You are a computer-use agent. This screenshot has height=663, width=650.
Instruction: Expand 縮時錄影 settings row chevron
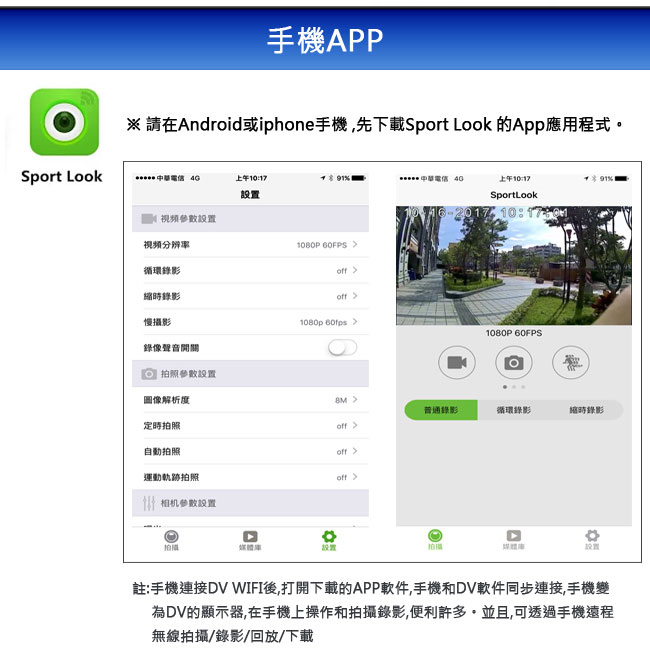coord(355,296)
